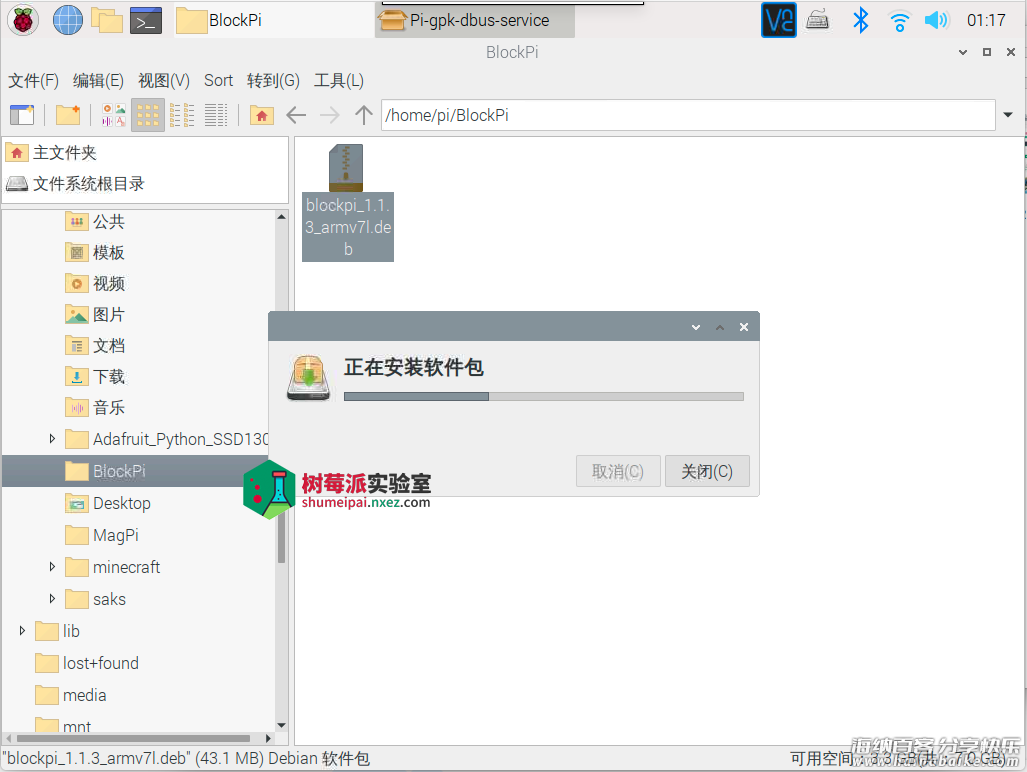Screen dimensions: 1027x772
Task: Open the 转到(G) menu
Action: tap(273, 81)
